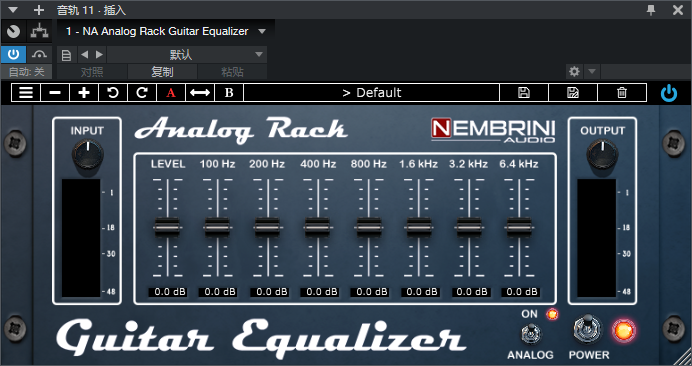Click the 6.4 kHz fader handle
The height and width of the screenshot is (366, 692).
(519, 227)
